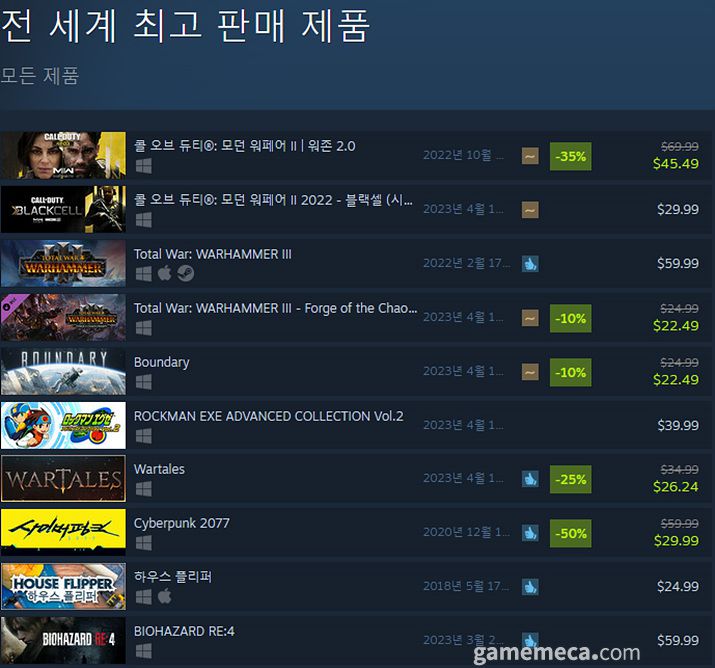This screenshot has width=715, height=668.
Task: Open the BIOHAZARD RE:4 title link
Action: pyautogui.click(x=184, y=632)
